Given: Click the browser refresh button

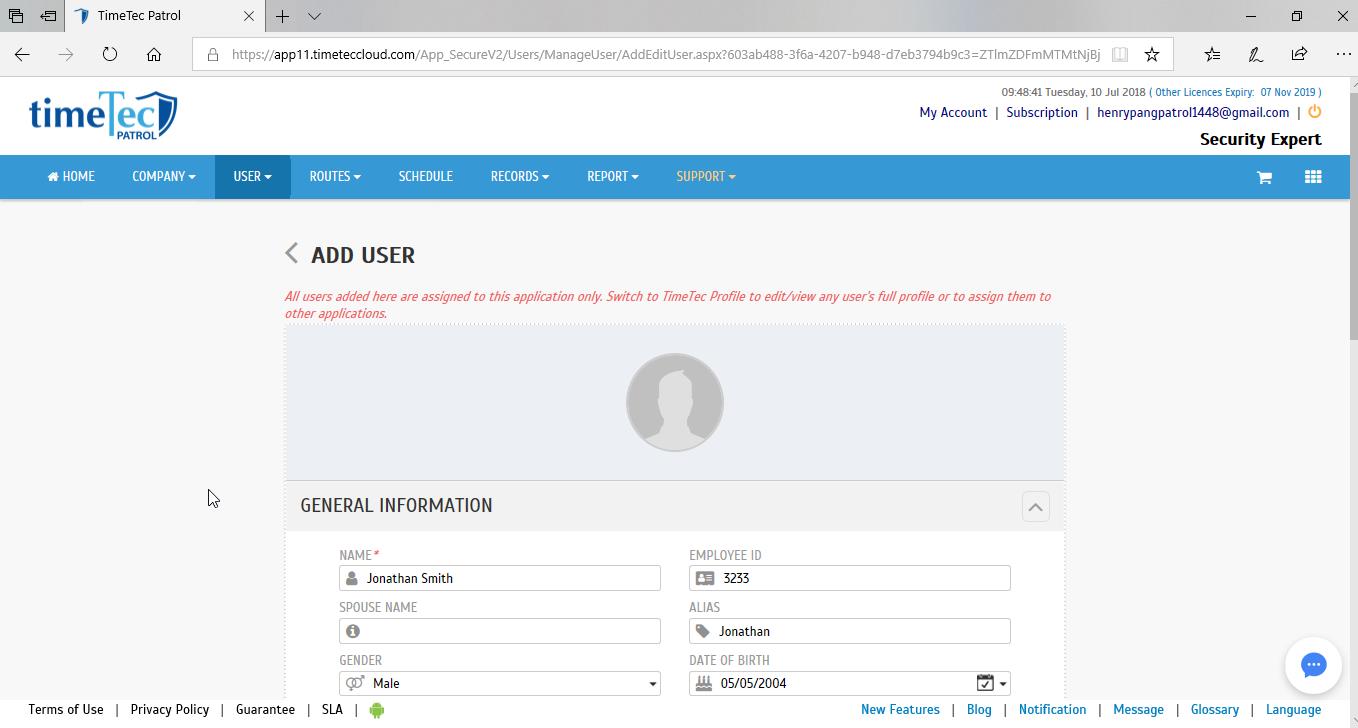Looking at the screenshot, I should pos(110,54).
